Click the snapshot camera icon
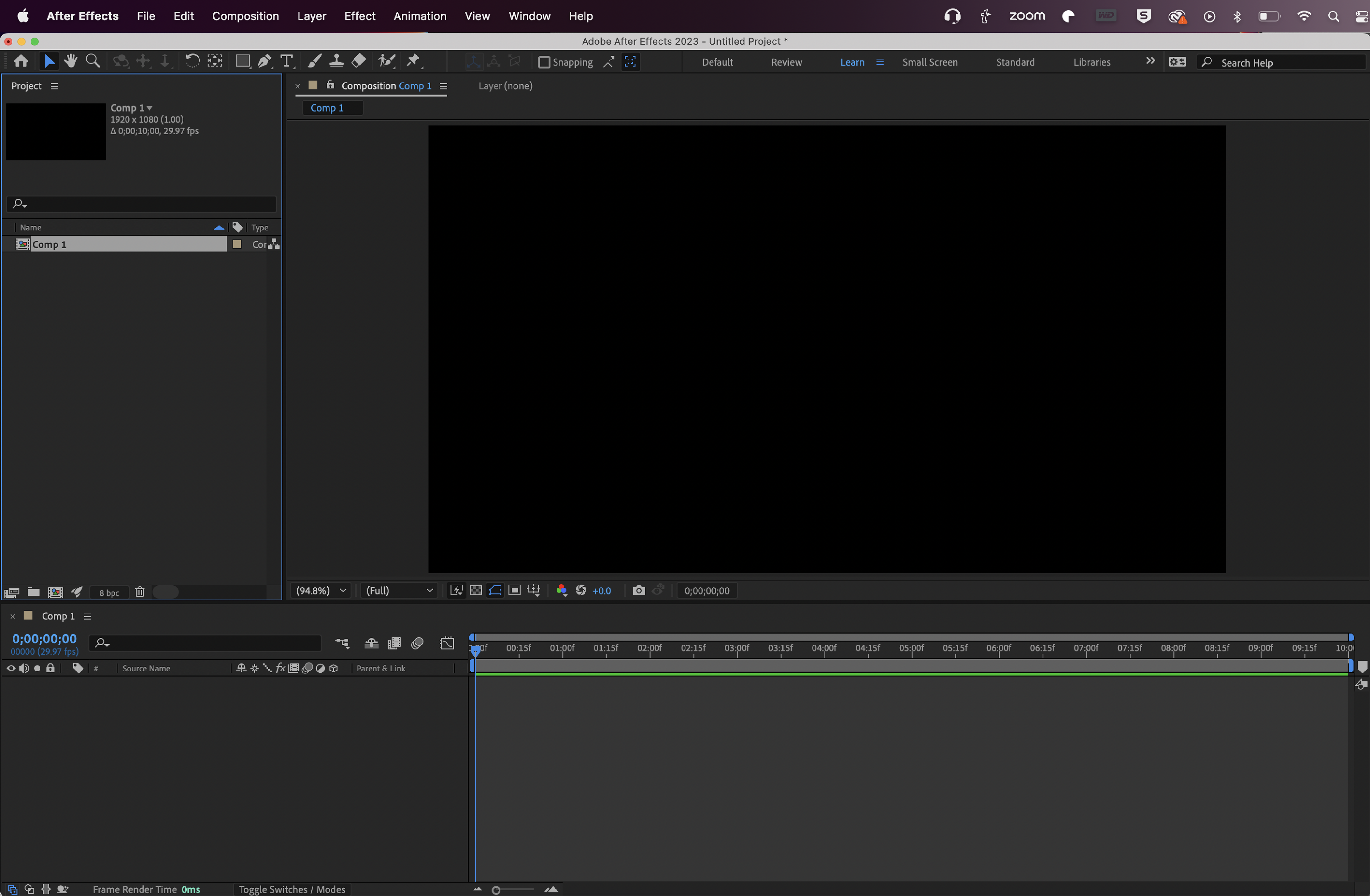The image size is (1370, 896). point(638,590)
